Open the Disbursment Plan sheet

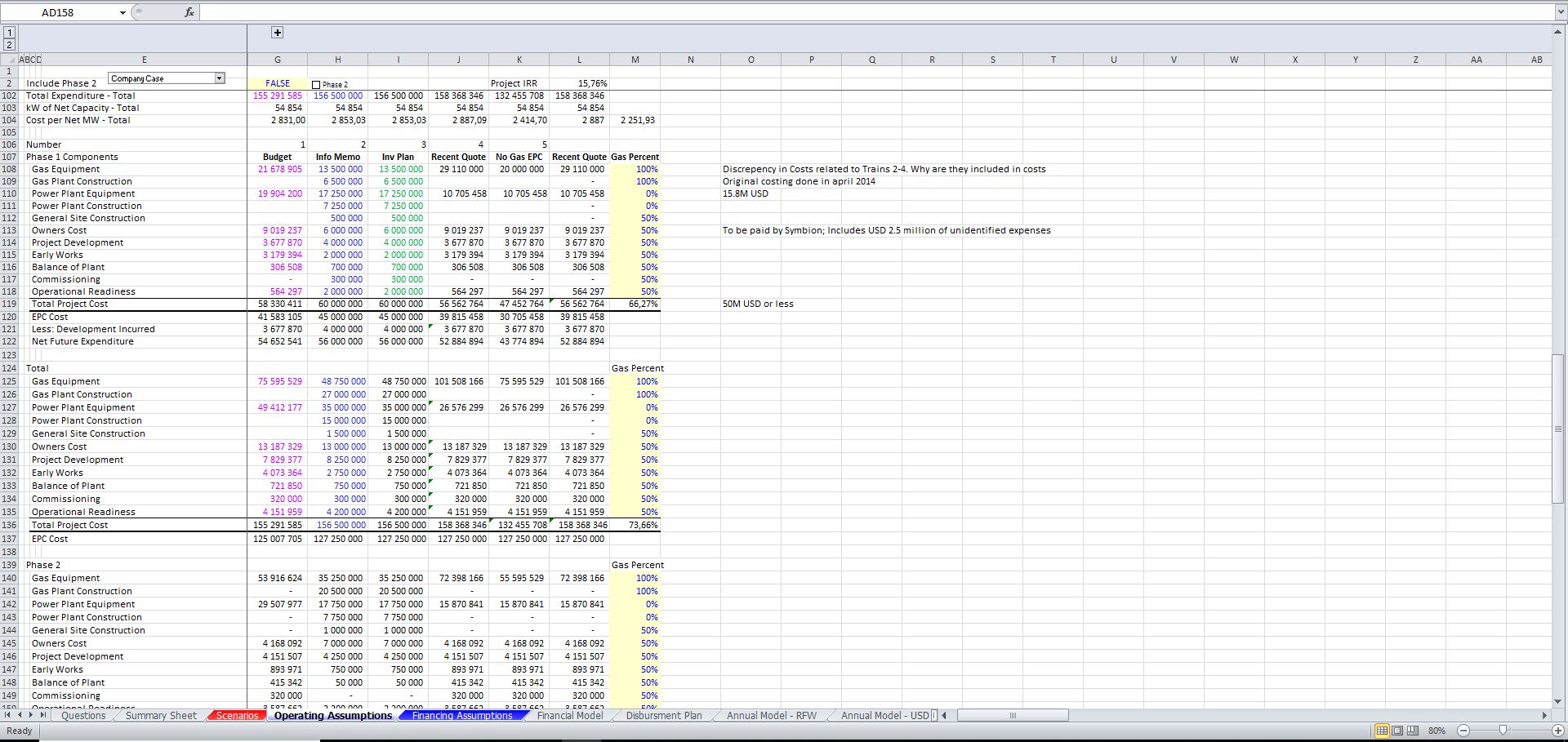click(663, 716)
